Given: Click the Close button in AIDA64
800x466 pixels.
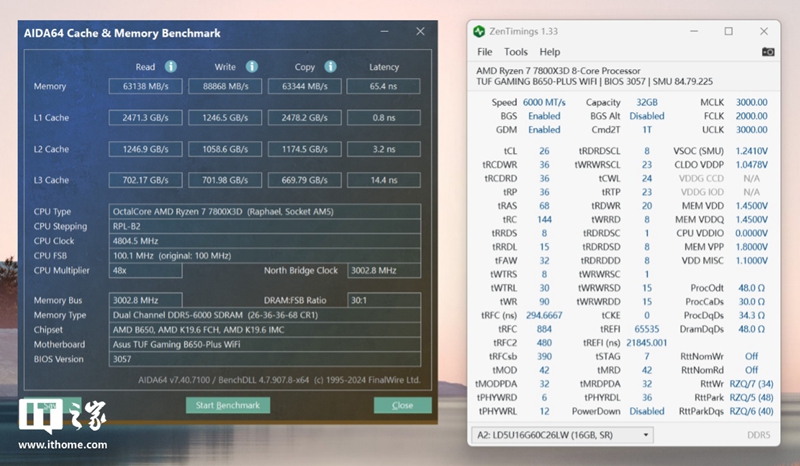Looking at the screenshot, I should [402, 405].
